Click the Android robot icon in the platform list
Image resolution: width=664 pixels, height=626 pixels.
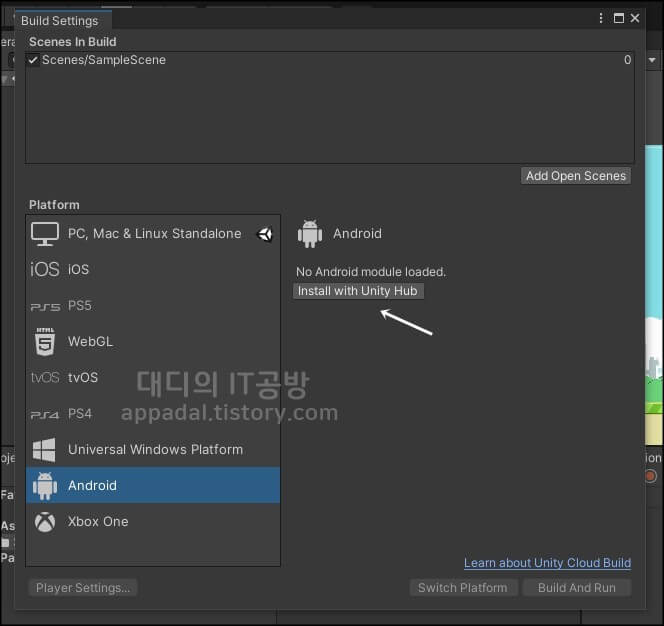(x=44, y=486)
